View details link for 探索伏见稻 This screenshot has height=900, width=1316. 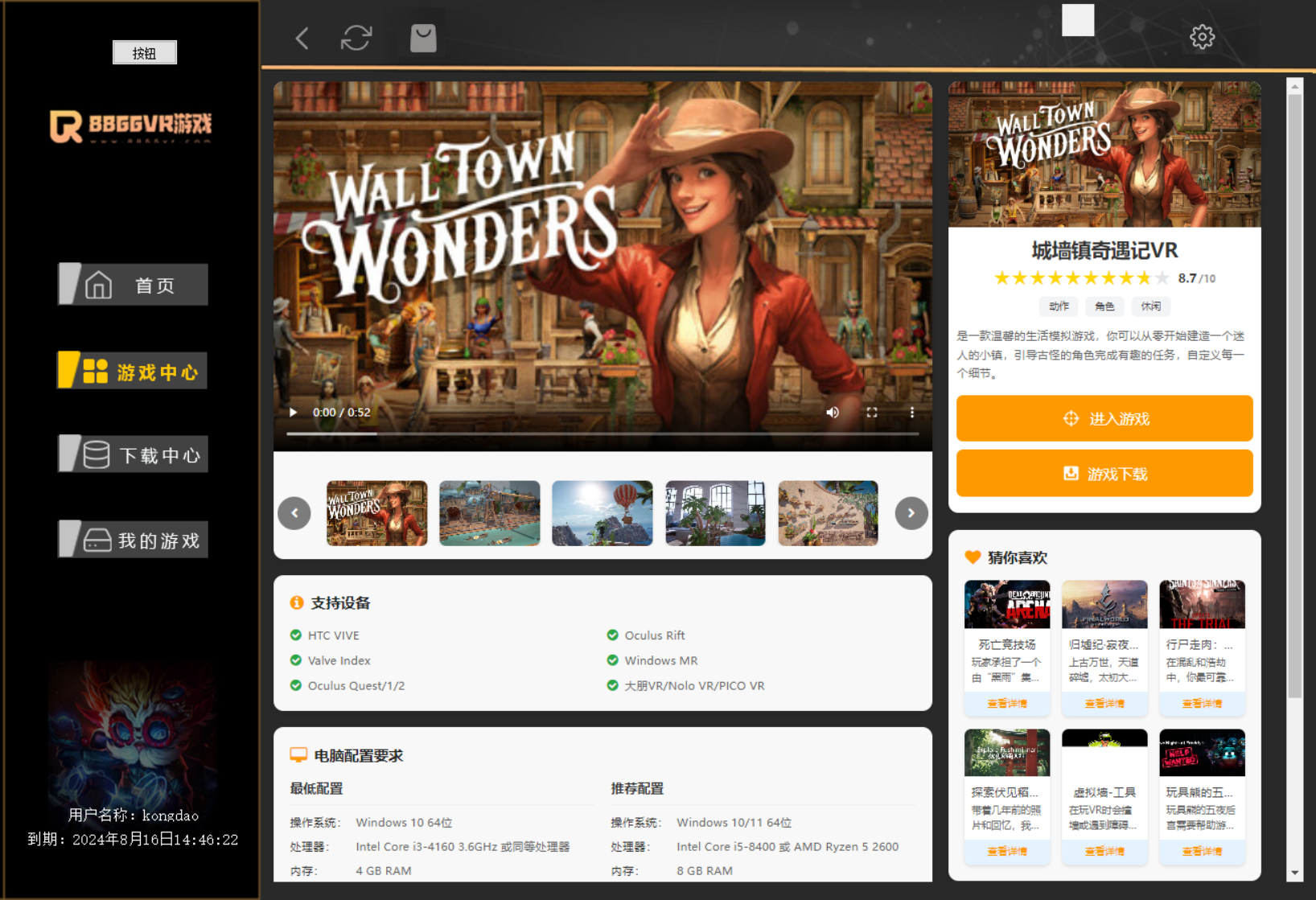[x=1007, y=851]
